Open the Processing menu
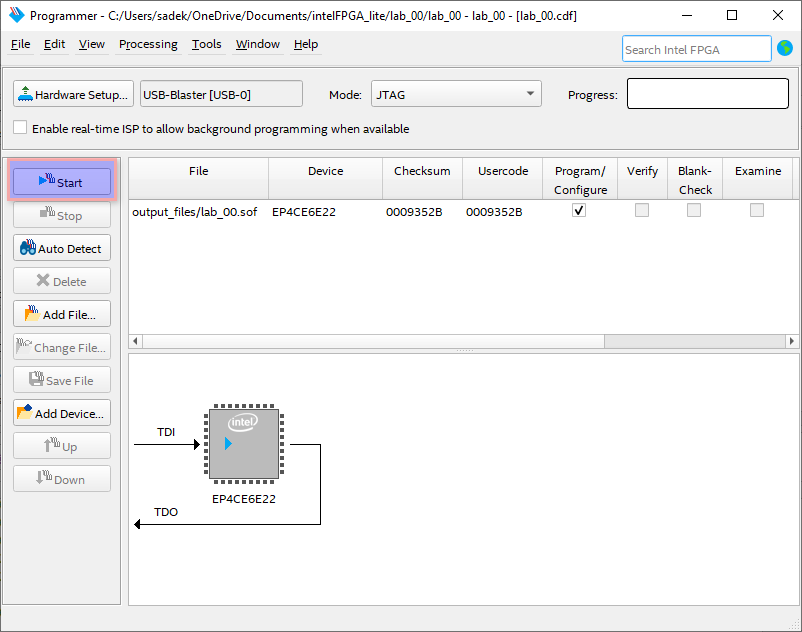This screenshot has width=802, height=632. click(x=148, y=44)
